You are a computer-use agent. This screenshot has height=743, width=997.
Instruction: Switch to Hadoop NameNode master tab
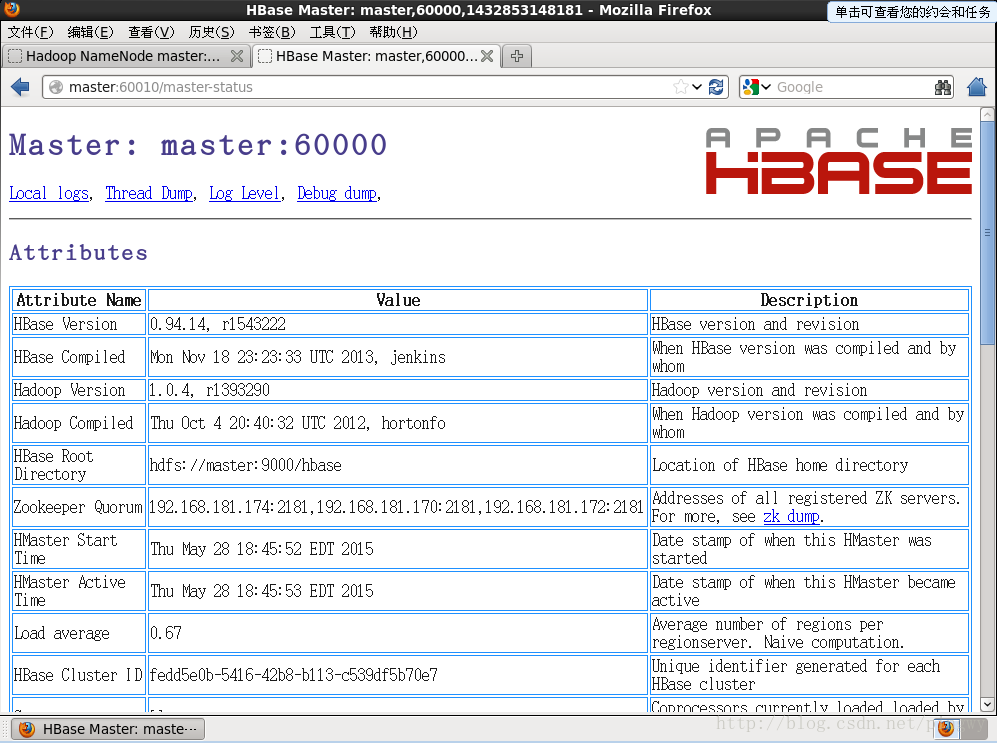[x=126, y=56]
